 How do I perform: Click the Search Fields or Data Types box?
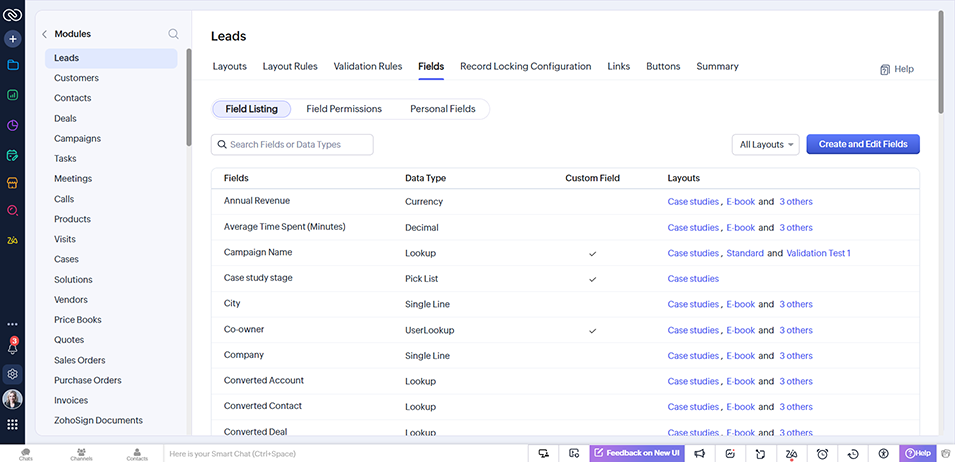coord(292,145)
